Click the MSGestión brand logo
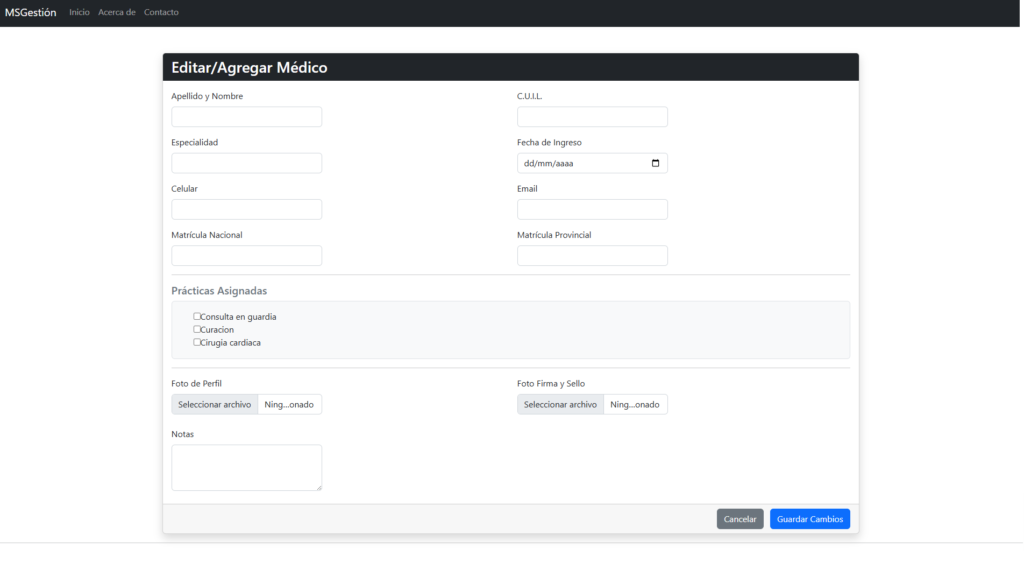The width and height of the screenshot is (1024, 577). (30, 12)
